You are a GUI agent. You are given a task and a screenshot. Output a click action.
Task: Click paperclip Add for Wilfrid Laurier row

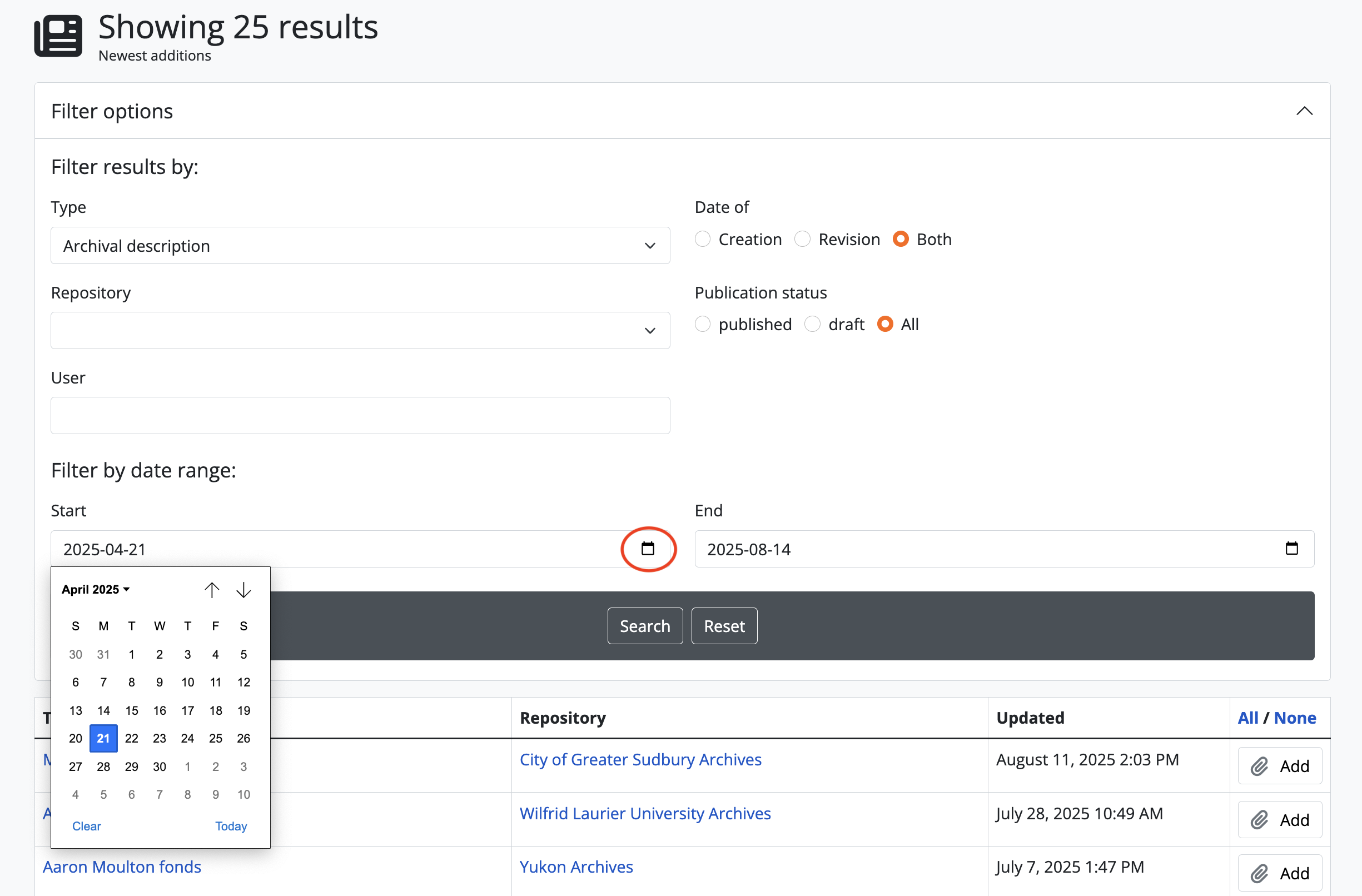pyautogui.click(x=1279, y=819)
